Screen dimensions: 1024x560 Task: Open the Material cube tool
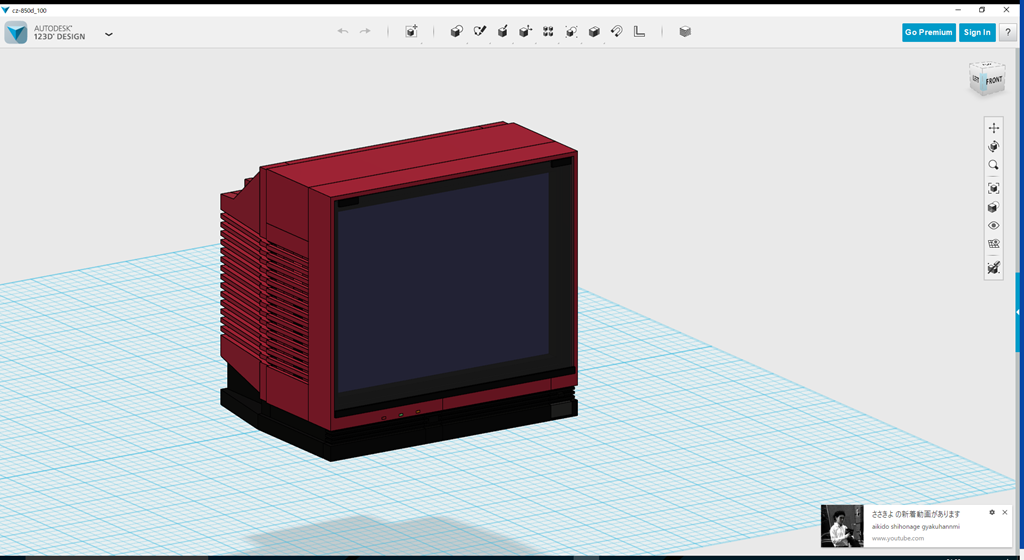point(685,32)
